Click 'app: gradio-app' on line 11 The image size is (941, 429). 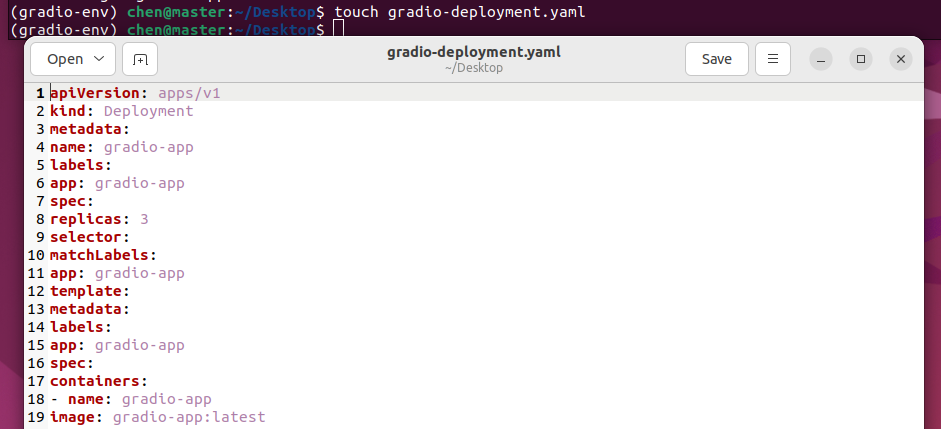pyautogui.click(x=117, y=273)
